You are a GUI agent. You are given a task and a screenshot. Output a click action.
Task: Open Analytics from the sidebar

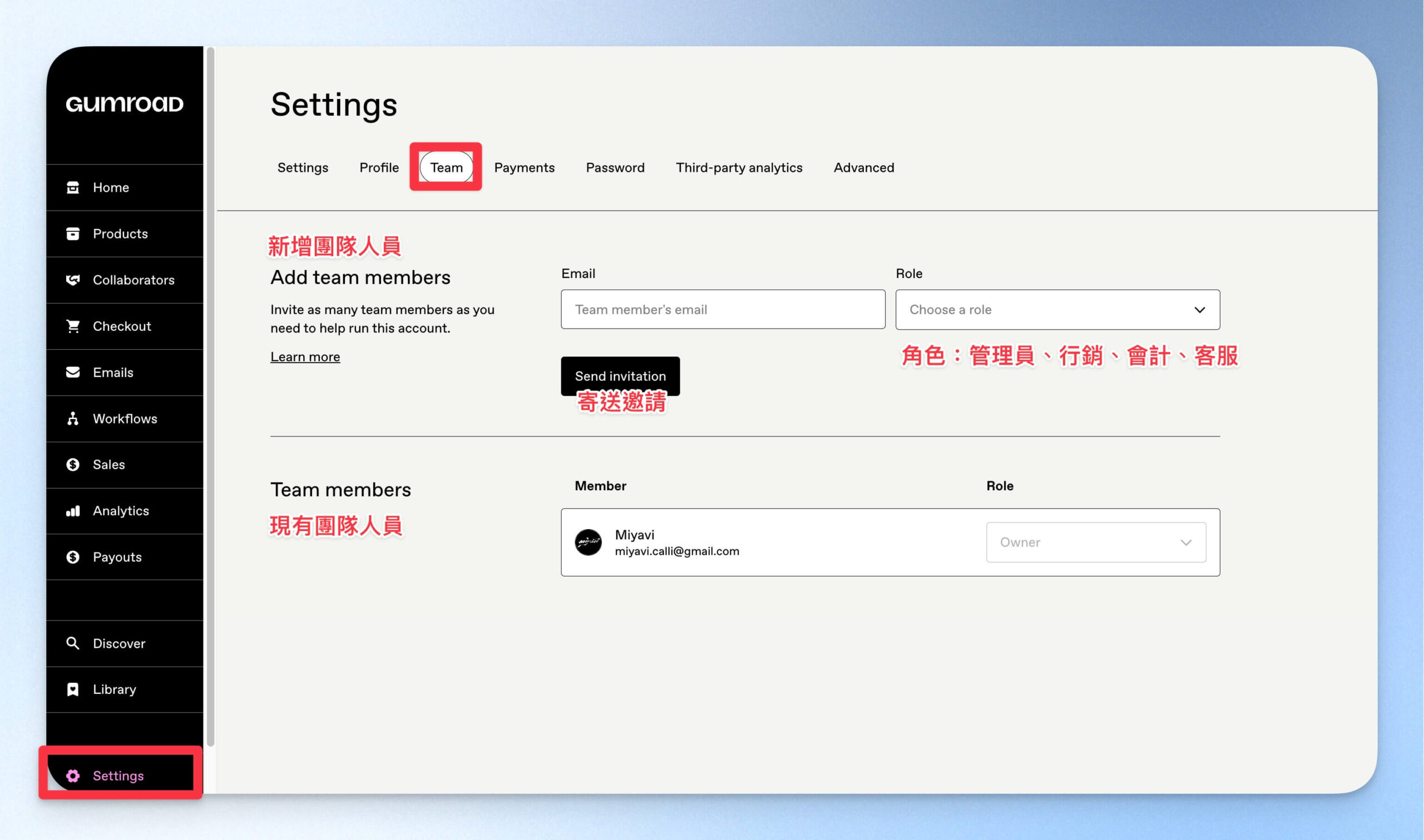coord(125,511)
